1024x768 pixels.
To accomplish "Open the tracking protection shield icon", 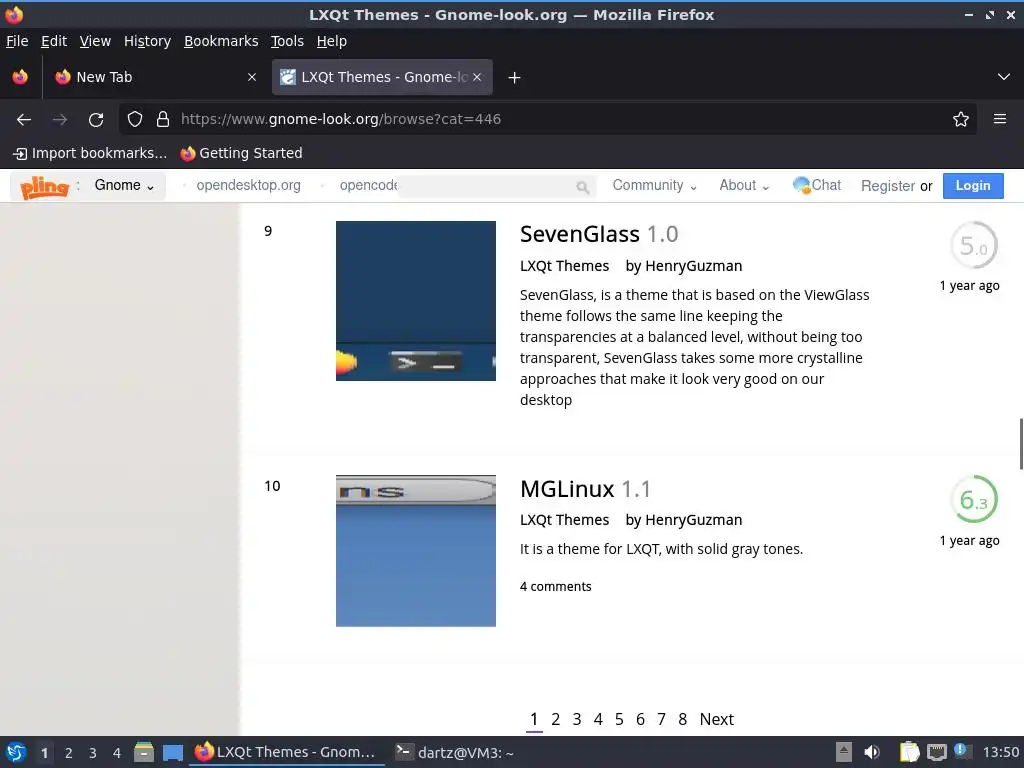I will pyautogui.click(x=135, y=119).
